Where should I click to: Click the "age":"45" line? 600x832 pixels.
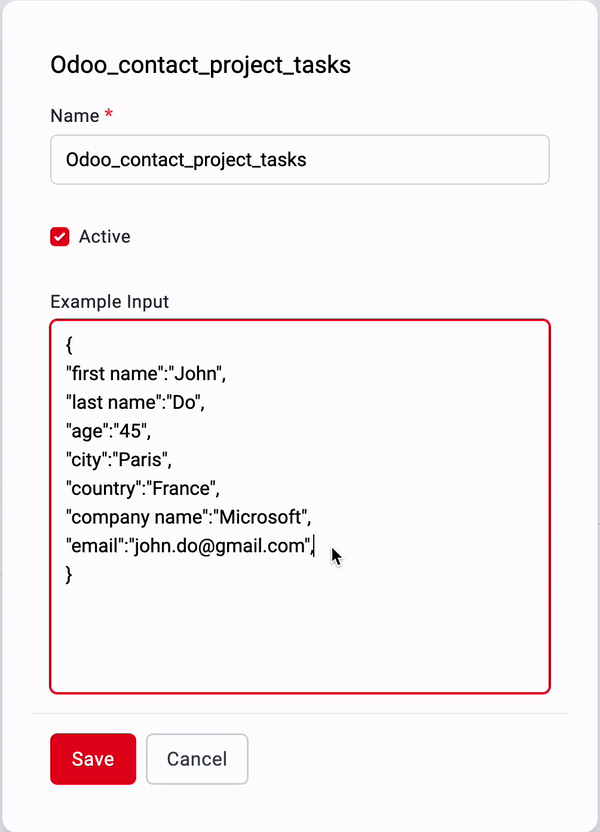coord(108,431)
